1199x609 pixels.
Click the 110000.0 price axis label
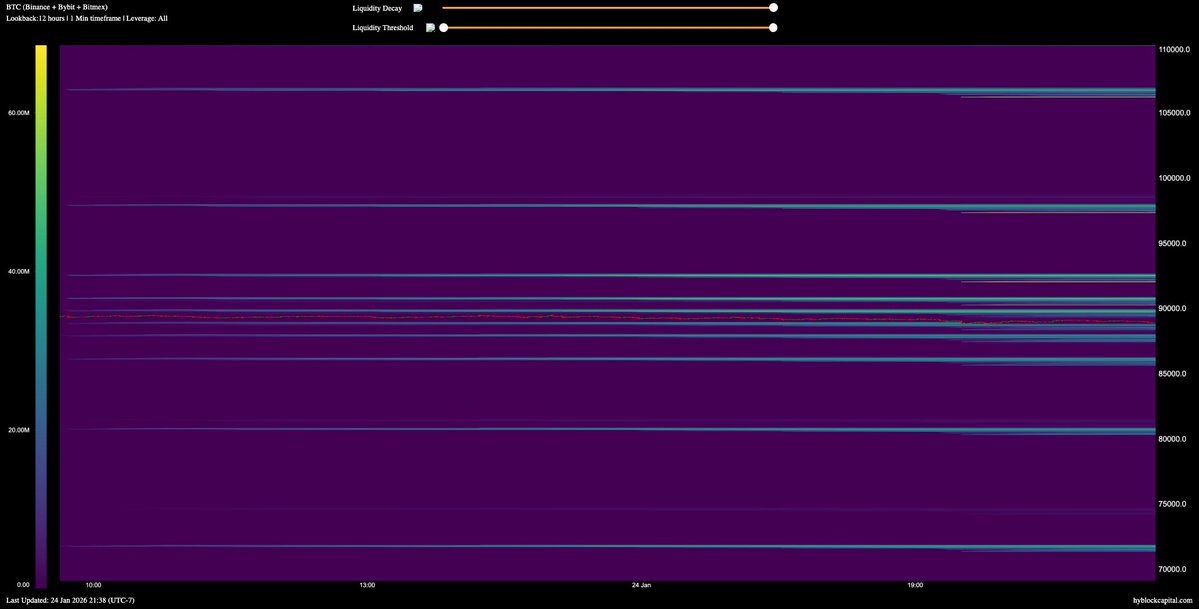(1176, 50)
